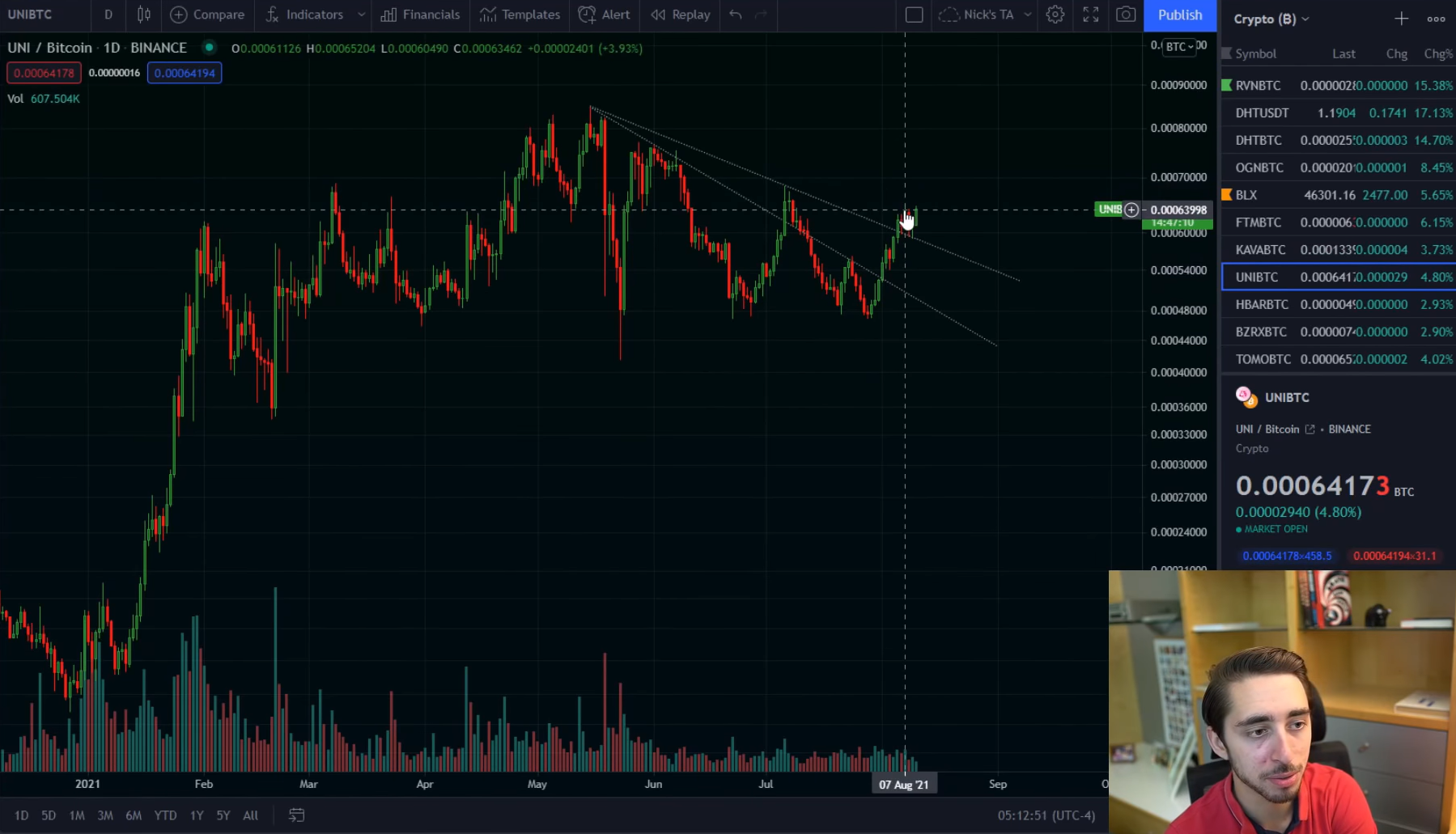Click the Publish button

[1179, 15]
